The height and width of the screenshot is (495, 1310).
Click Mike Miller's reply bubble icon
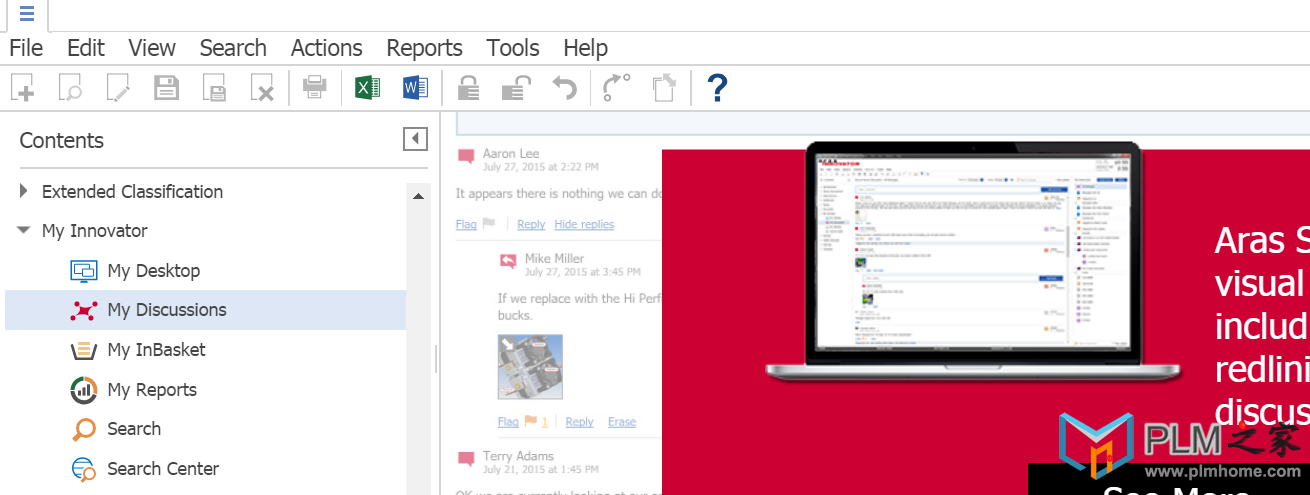[x=508, y=262]
